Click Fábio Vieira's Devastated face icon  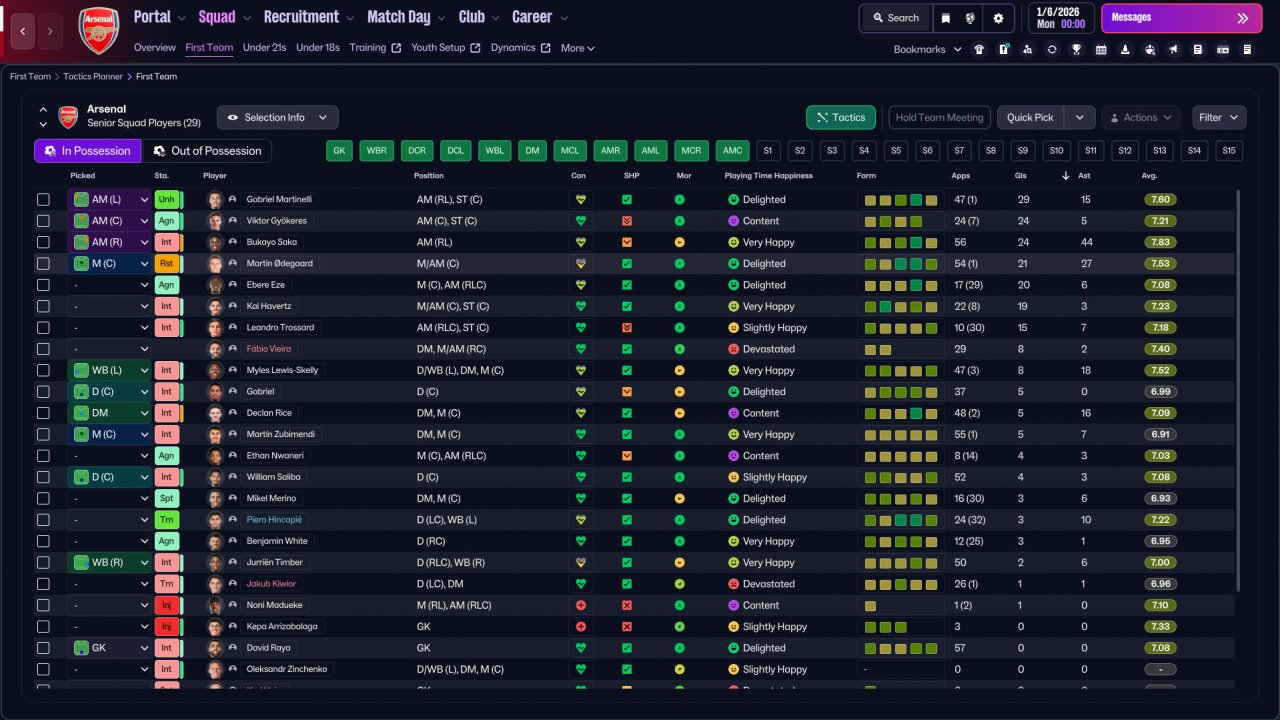click(x=733, y=349)
